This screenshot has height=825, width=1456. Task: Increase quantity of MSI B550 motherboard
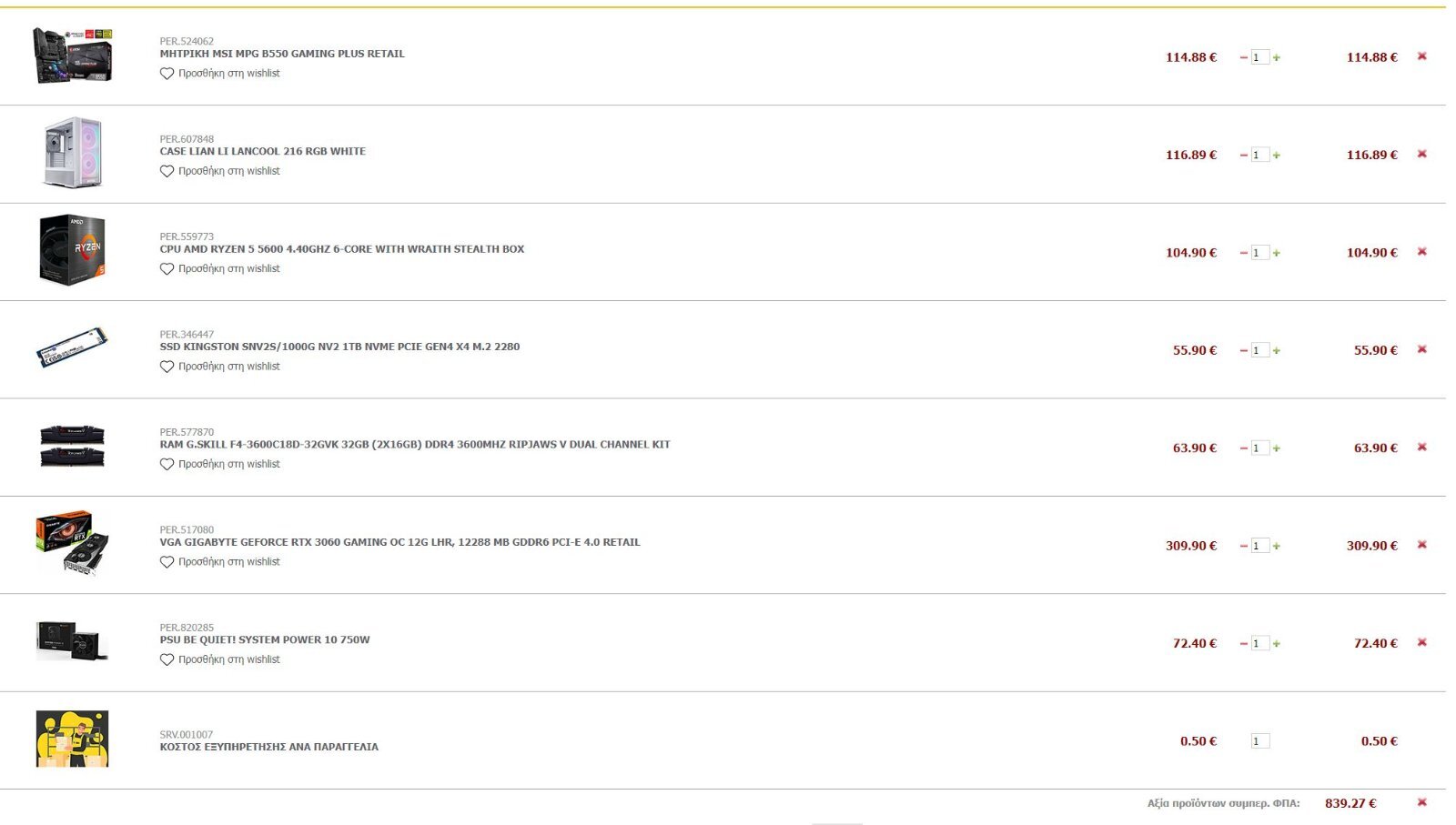[x=1277, y=57]
